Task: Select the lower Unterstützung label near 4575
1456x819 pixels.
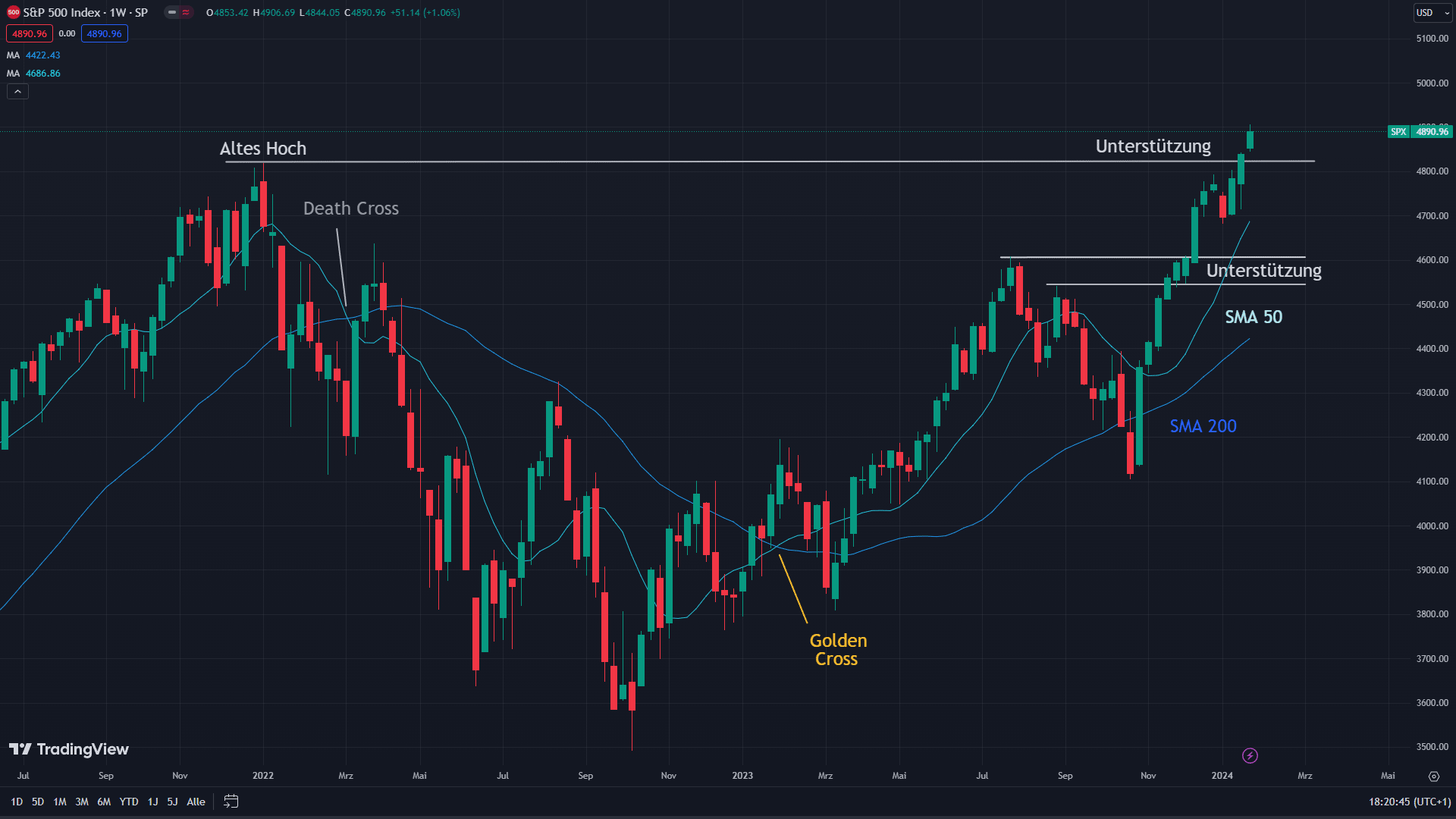Action: 1264,271
